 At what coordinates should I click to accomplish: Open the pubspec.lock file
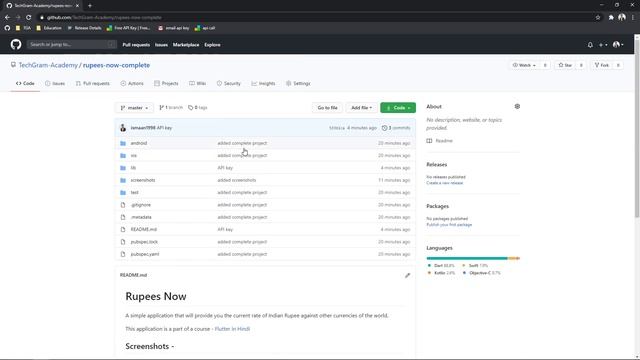pos(144,242)
